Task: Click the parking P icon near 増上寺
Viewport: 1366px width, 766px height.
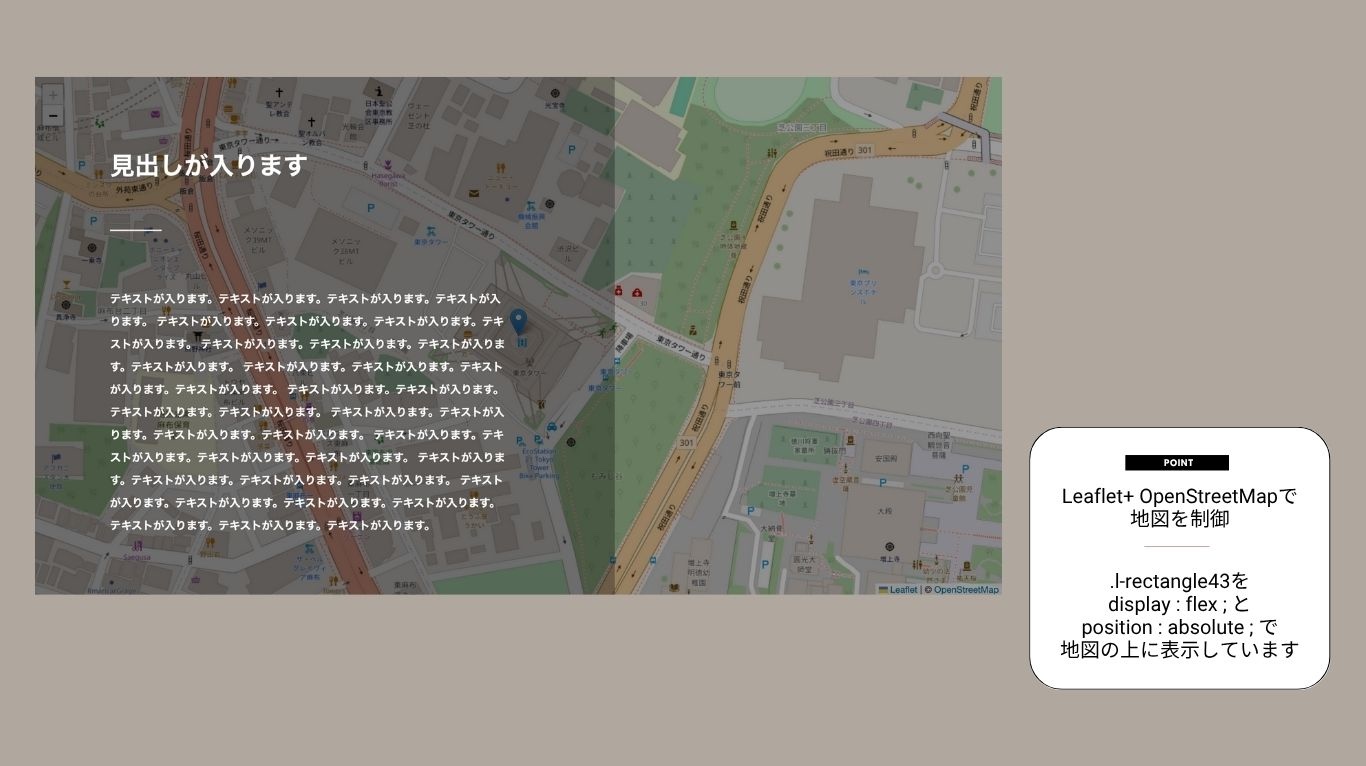Action: (882, 482)
